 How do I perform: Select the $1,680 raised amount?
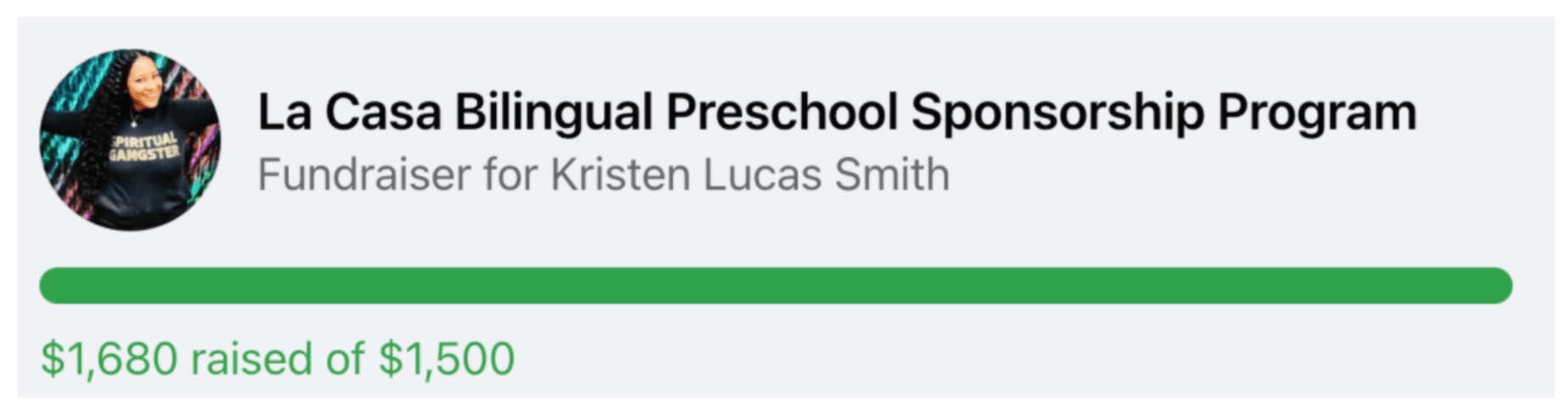point(109,358)
